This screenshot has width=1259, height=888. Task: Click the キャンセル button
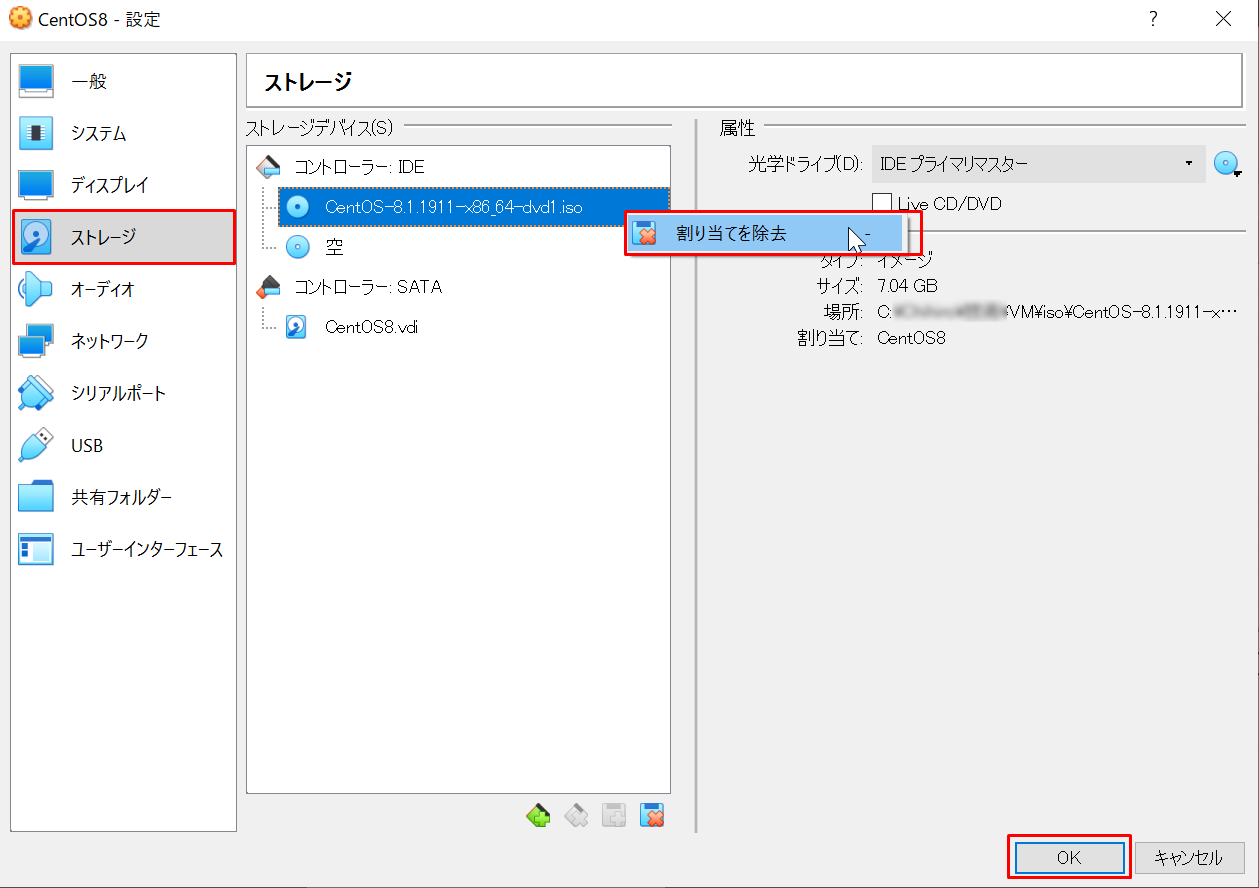(x=1189, y=857)
